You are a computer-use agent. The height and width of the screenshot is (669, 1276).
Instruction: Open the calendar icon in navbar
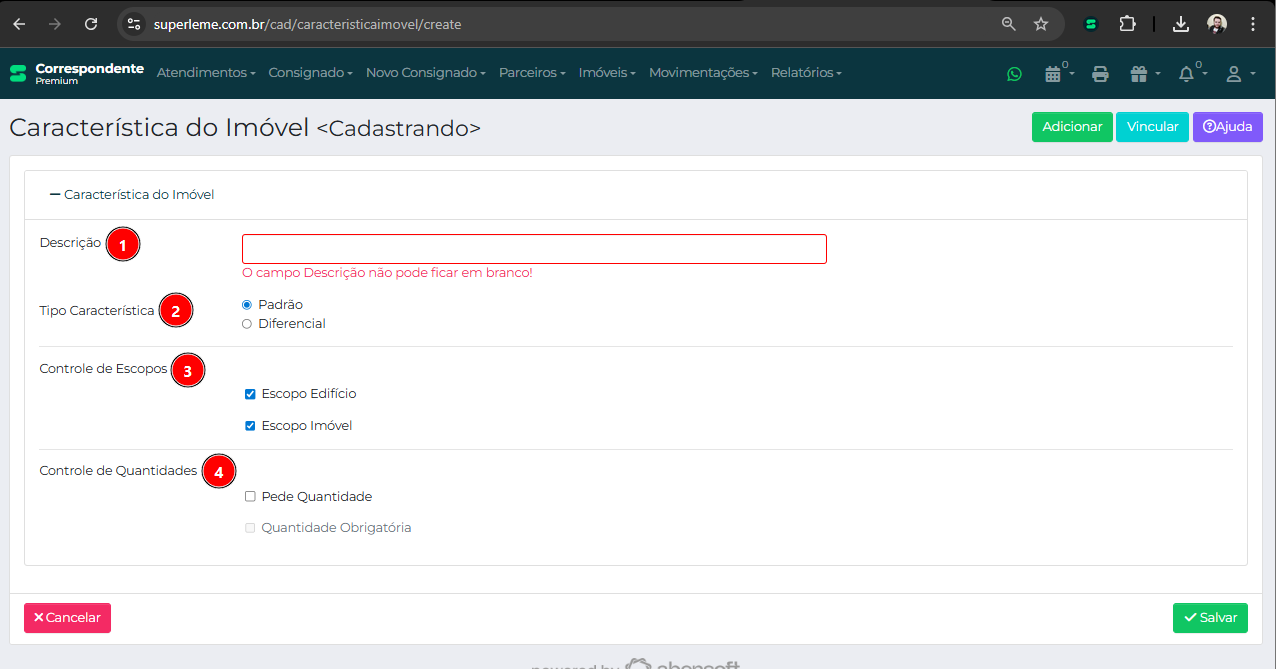pos(1052,73)
